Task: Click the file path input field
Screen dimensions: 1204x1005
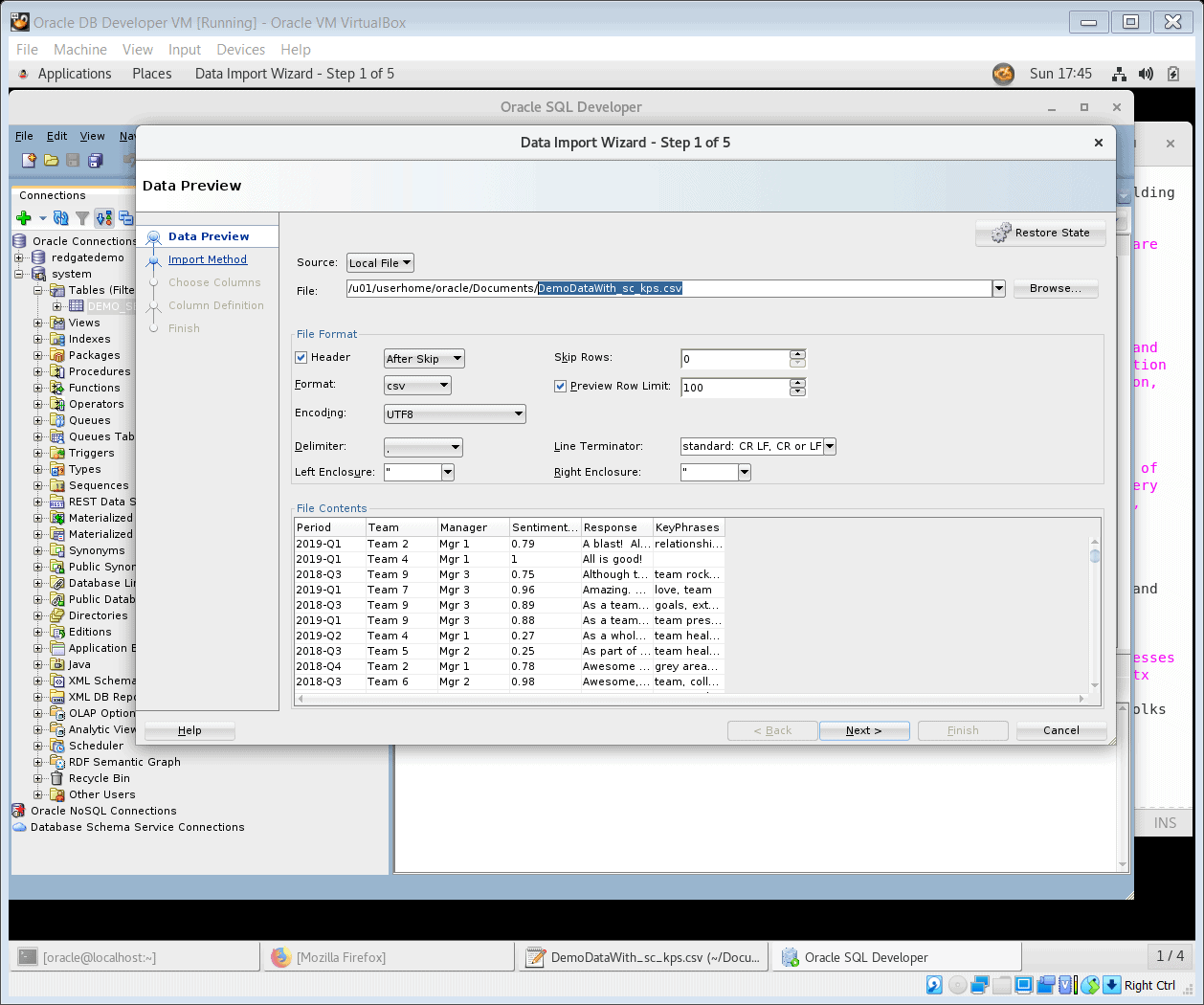Action: coord(669,288)
